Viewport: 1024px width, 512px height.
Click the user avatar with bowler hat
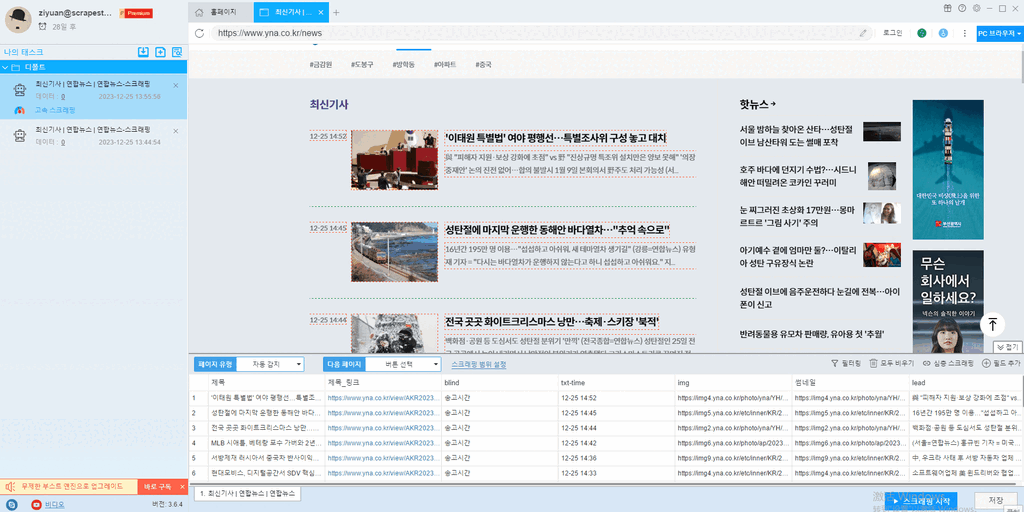(18, 18)
